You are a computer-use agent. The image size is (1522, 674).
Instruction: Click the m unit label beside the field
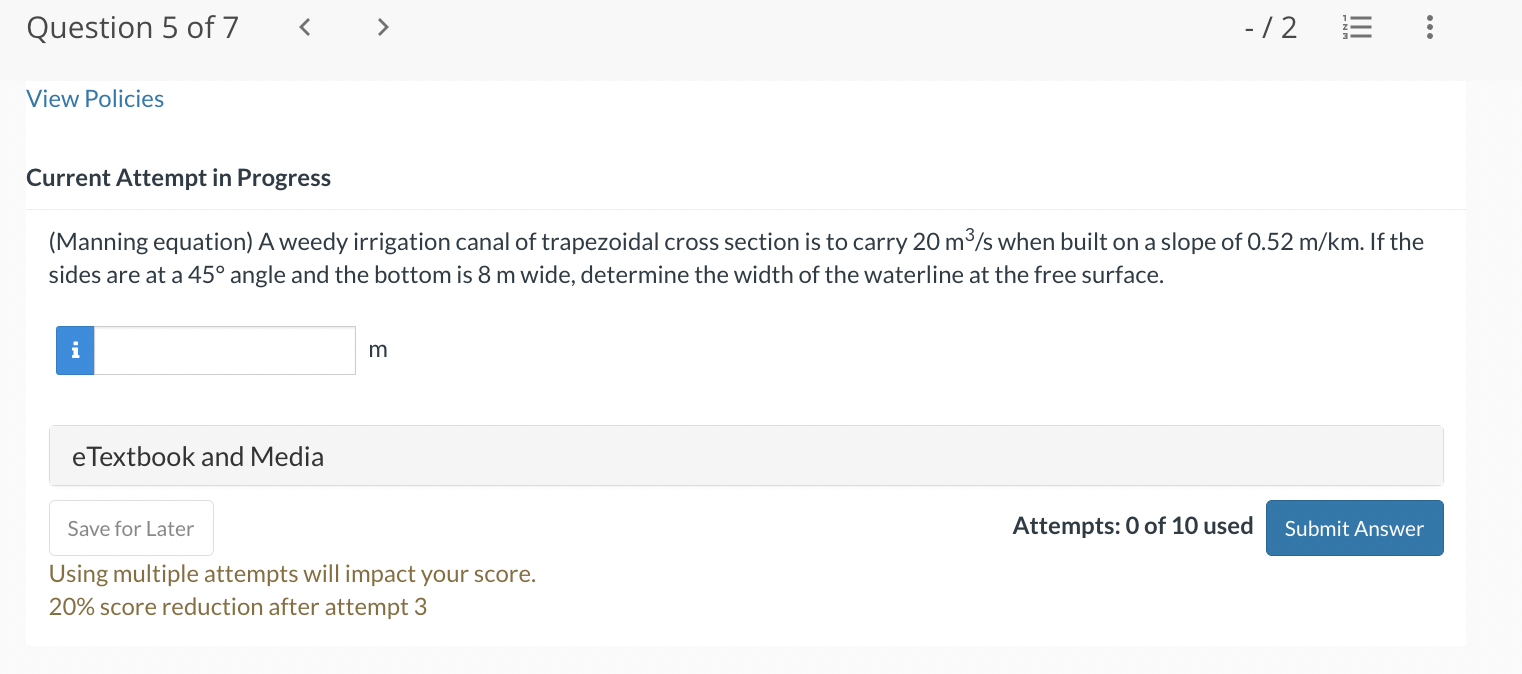[378, 350]
